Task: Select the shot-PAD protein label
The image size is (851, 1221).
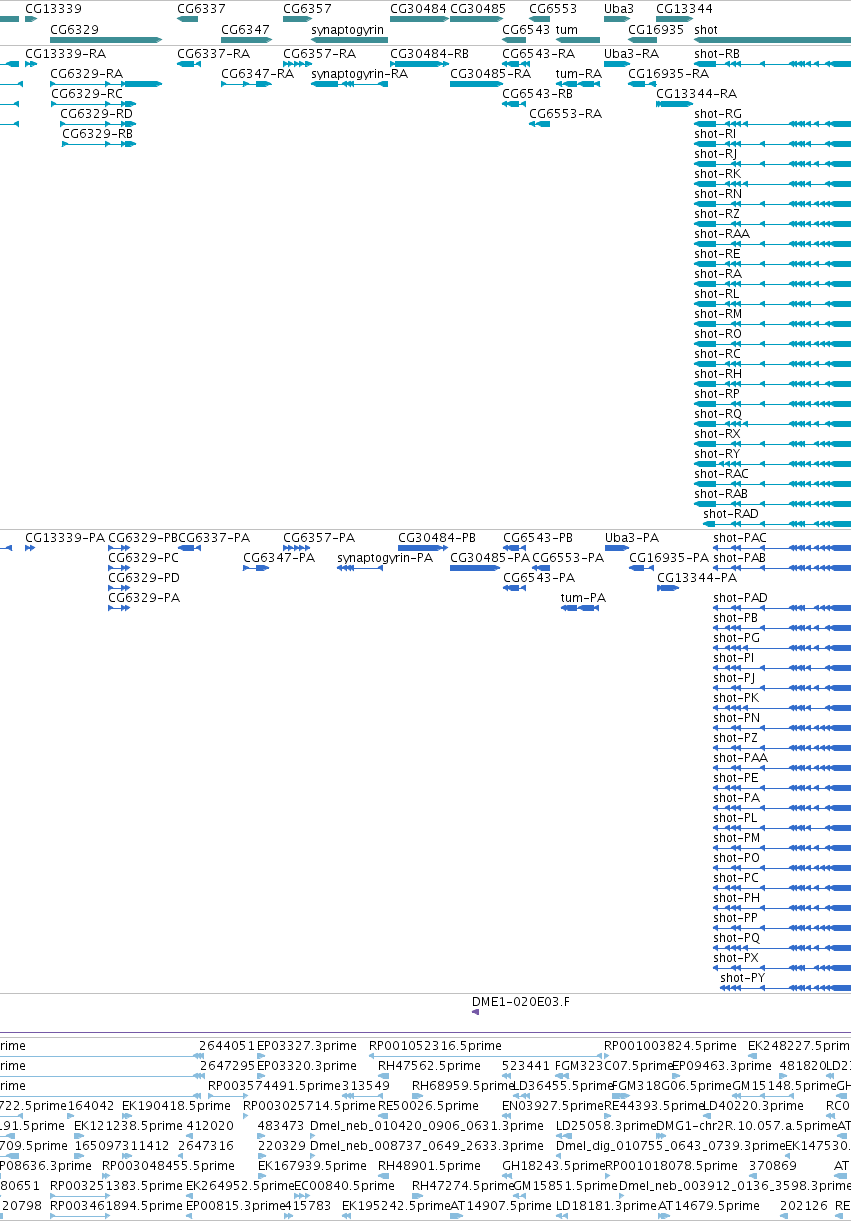Action: pyautogui.click(x=740, y=598)
